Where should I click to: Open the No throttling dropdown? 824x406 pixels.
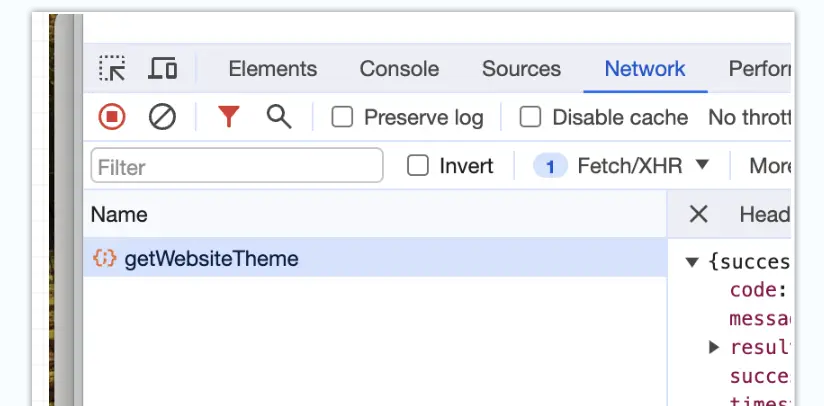click(x=749, y=118)
